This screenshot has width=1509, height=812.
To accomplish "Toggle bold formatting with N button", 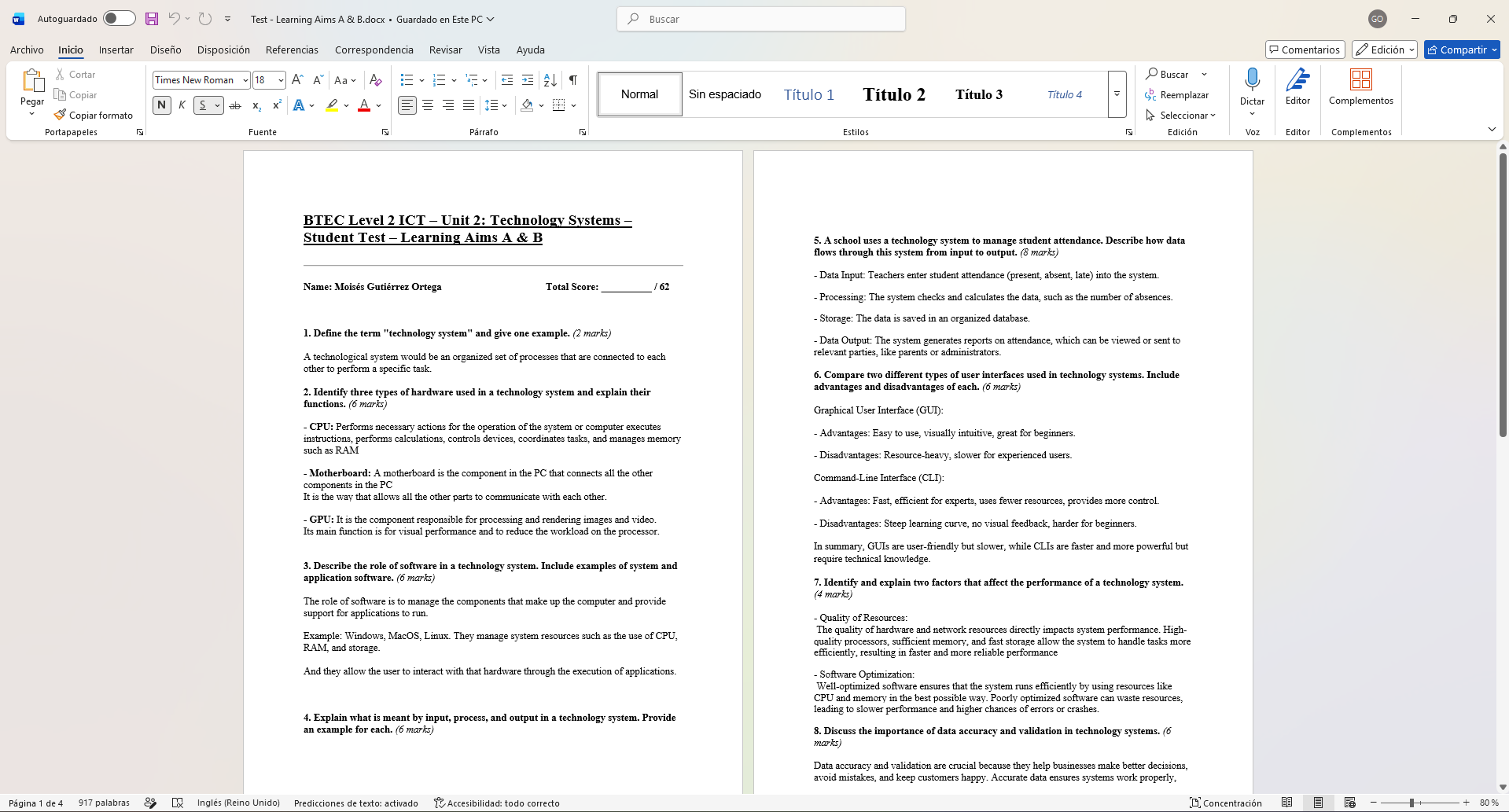I will [x=161, y=105].
